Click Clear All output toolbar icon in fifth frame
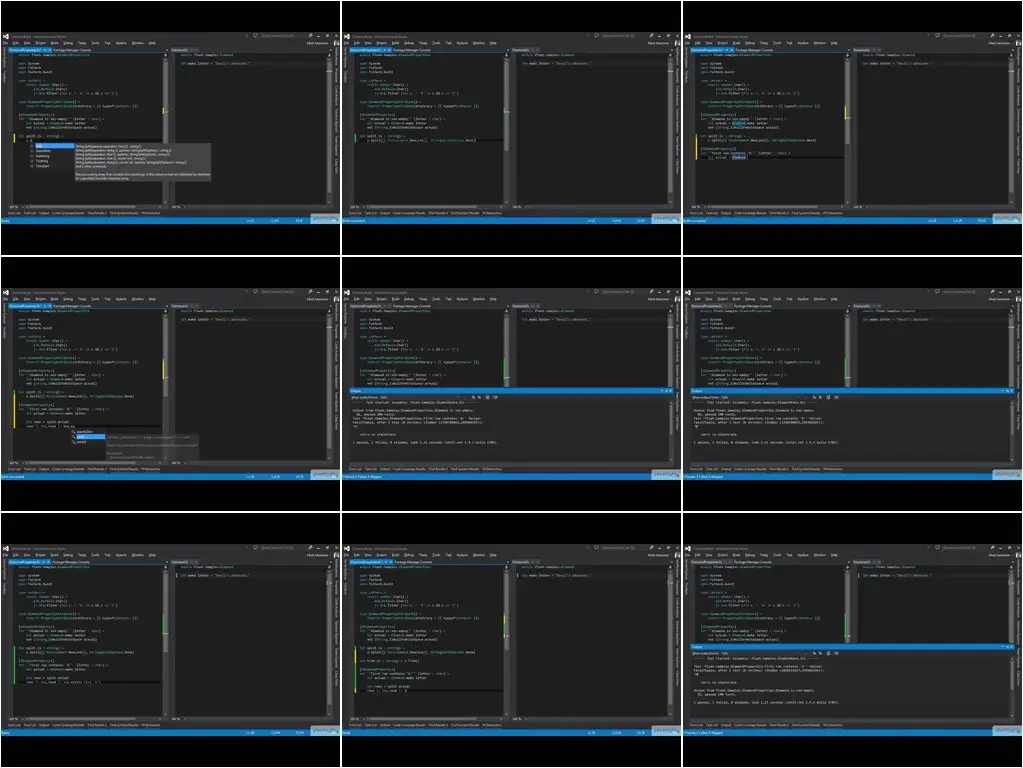Image resolution: width=1023 pixels, height=768 pixels. click(x=487, y=397)
